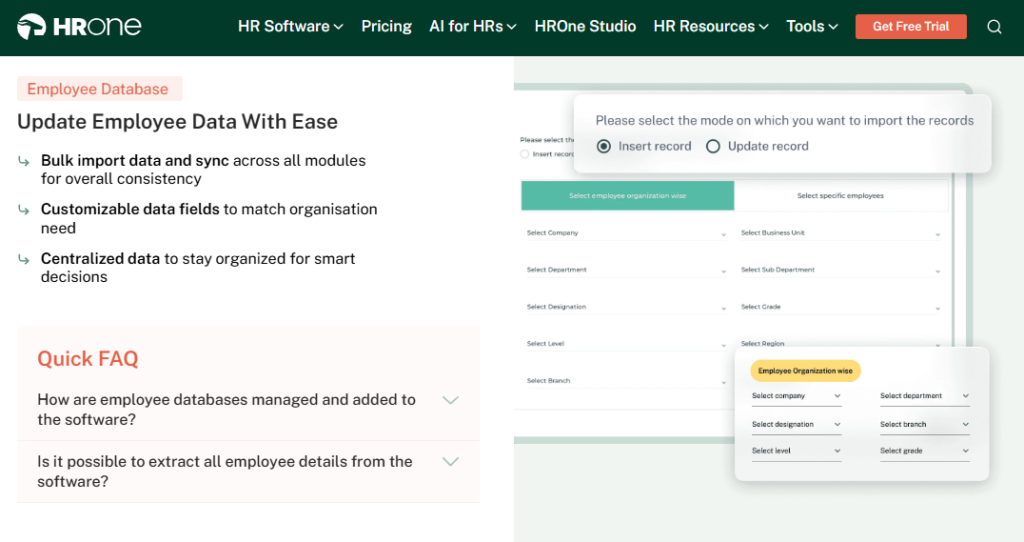This screenshot has height=542, width=1024.
Task: Expand the FAQ about extracting employee details
Action: (248, 471)
